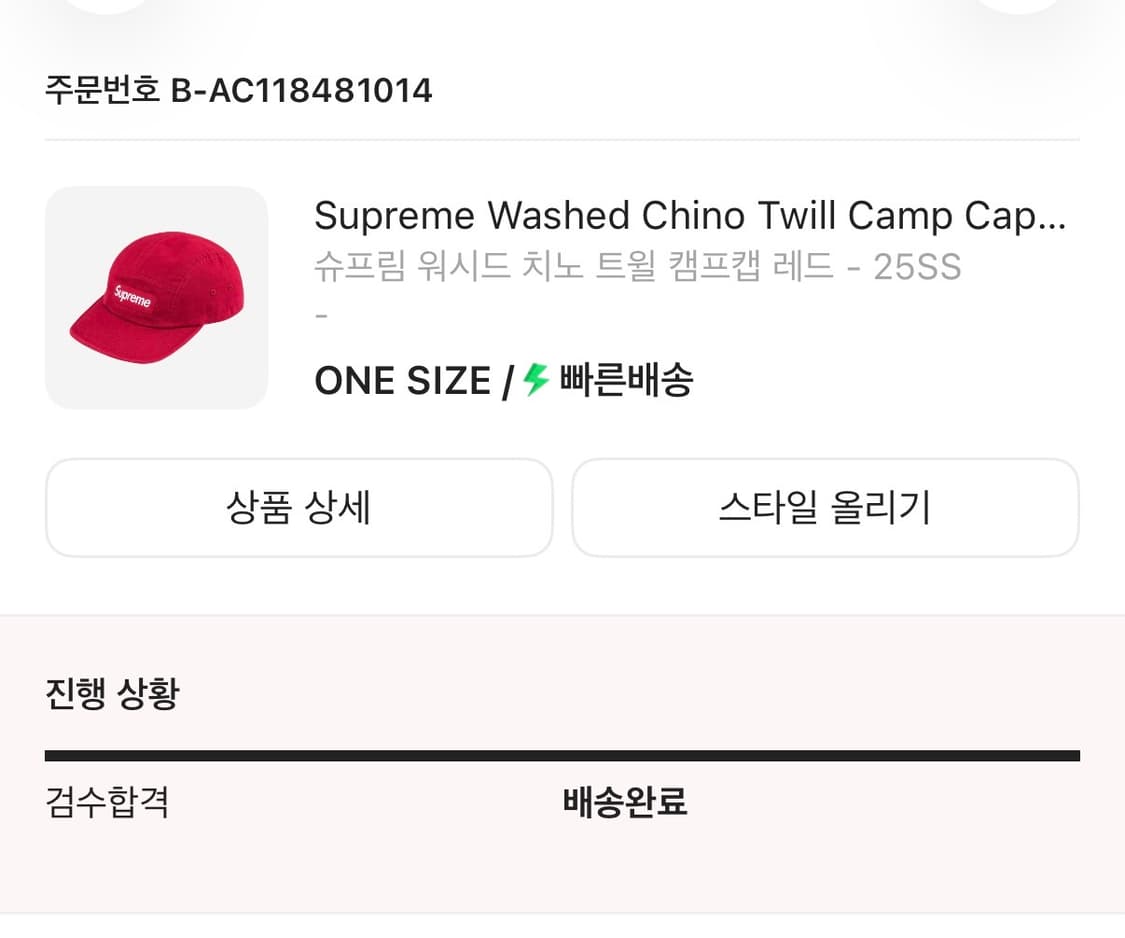Tap the gray progress status panel background
Viewport: 1125px width, 938px height.
coord(562,880)
